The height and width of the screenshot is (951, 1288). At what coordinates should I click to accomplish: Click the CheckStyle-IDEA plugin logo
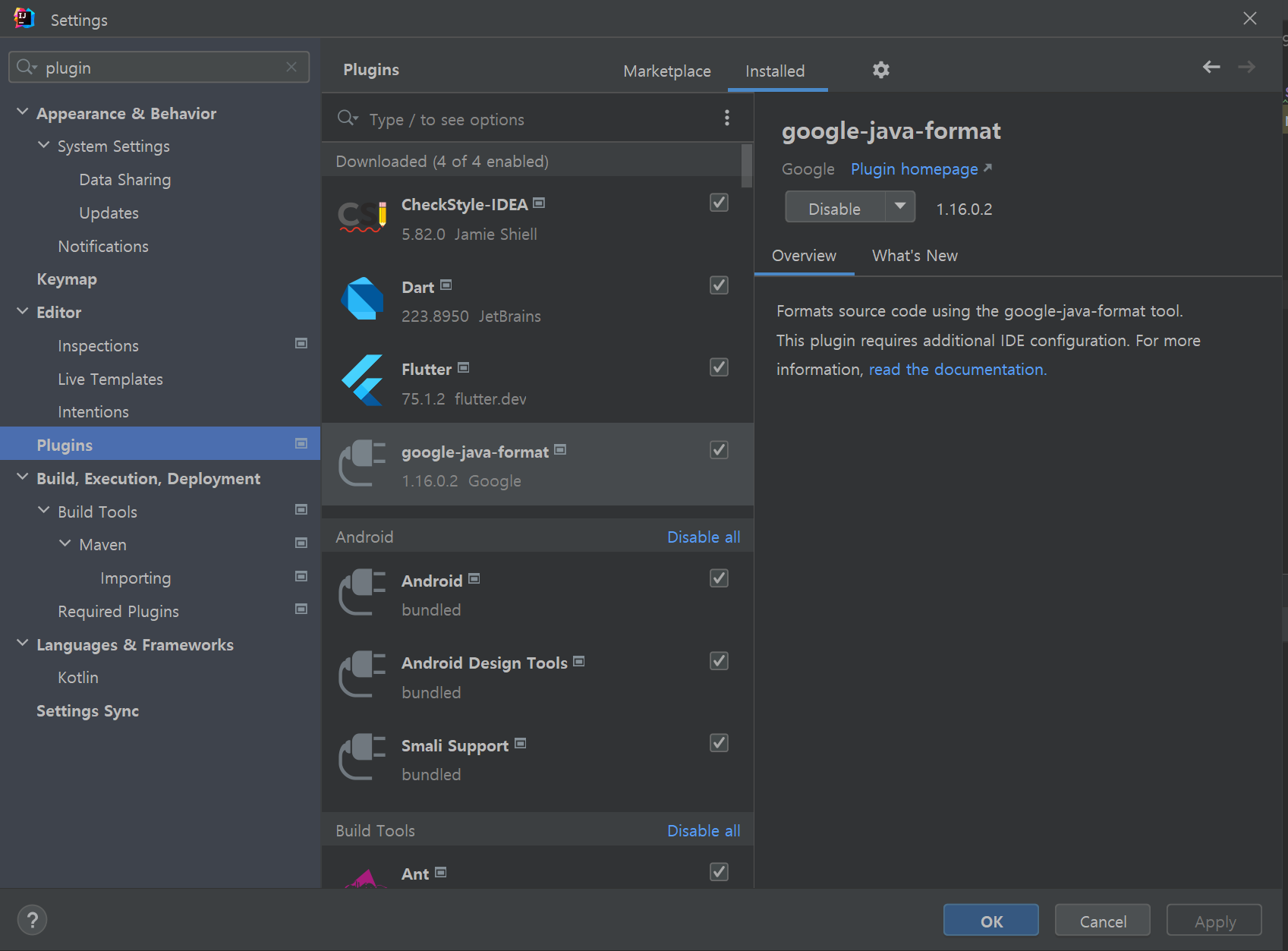[x=362, y=216]
